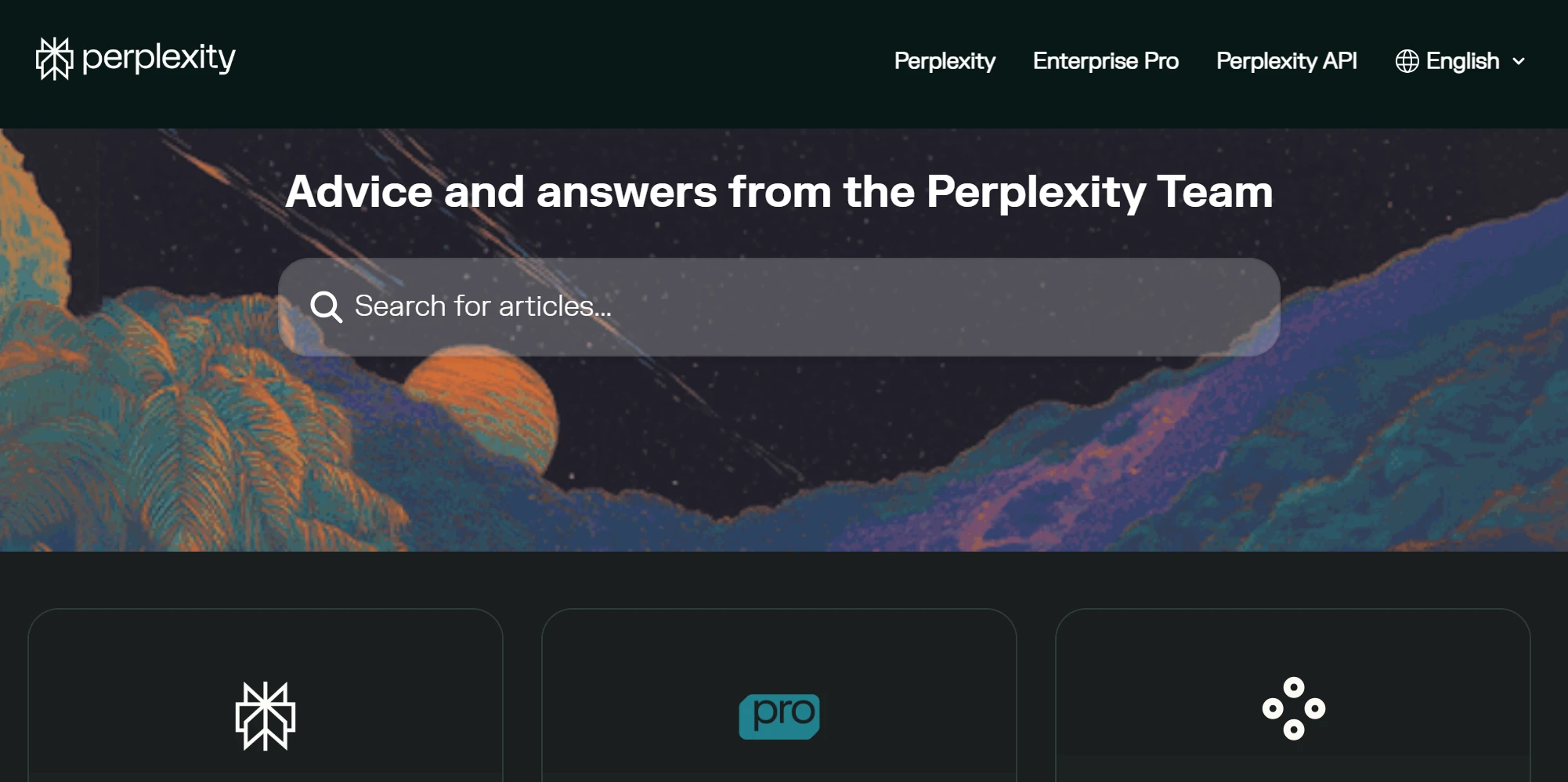Viewport: 1568px width, 782px height.
Task: Click the teal "pro" badge on the center card
Action: [779, 715]
